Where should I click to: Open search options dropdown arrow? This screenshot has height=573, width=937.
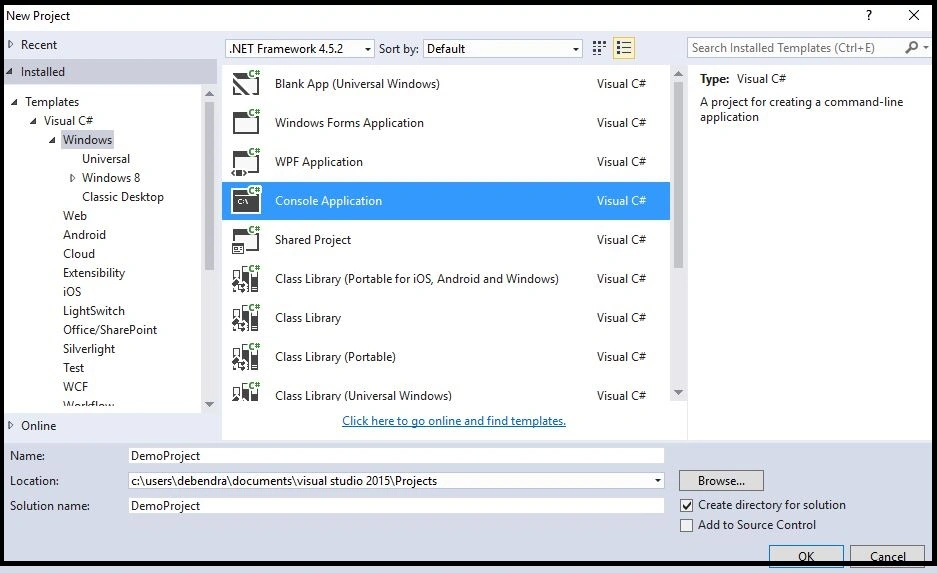926,47
